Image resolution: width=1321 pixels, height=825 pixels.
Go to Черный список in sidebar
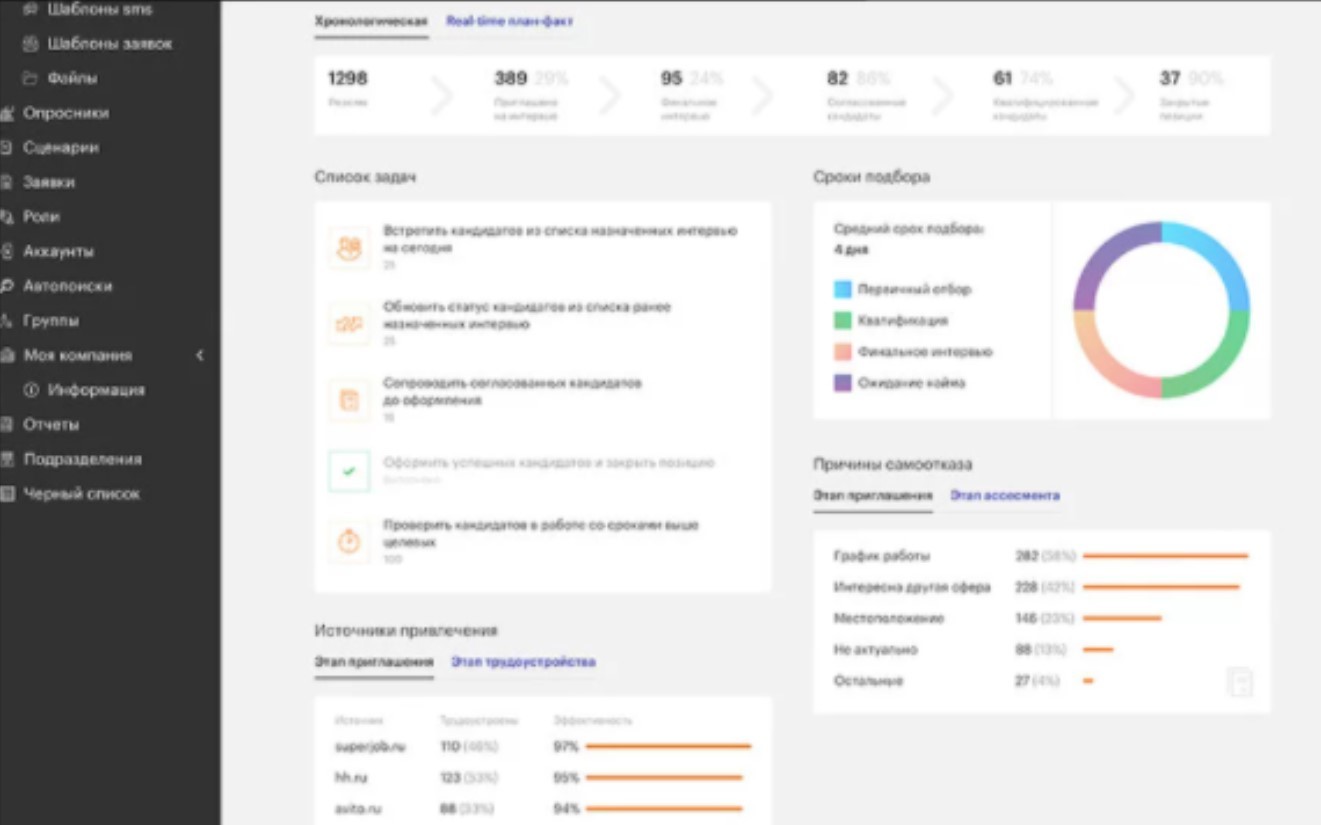coord(81,494)
